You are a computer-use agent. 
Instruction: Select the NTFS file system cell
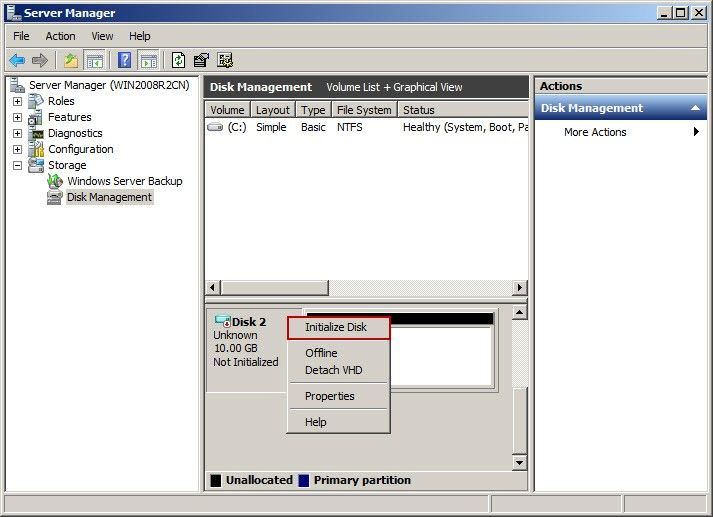[x=350, y=127]
